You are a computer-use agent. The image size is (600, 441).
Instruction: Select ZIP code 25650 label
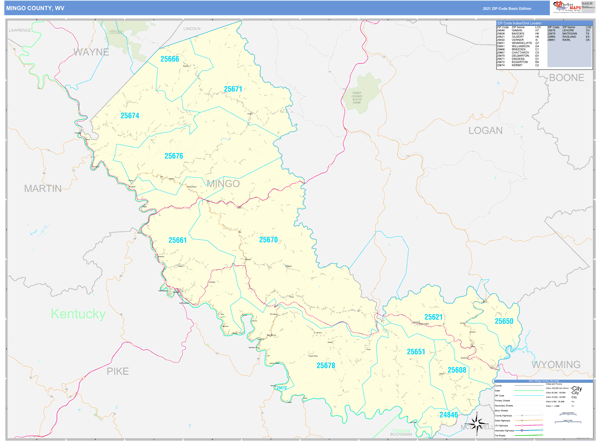point(503,321)
